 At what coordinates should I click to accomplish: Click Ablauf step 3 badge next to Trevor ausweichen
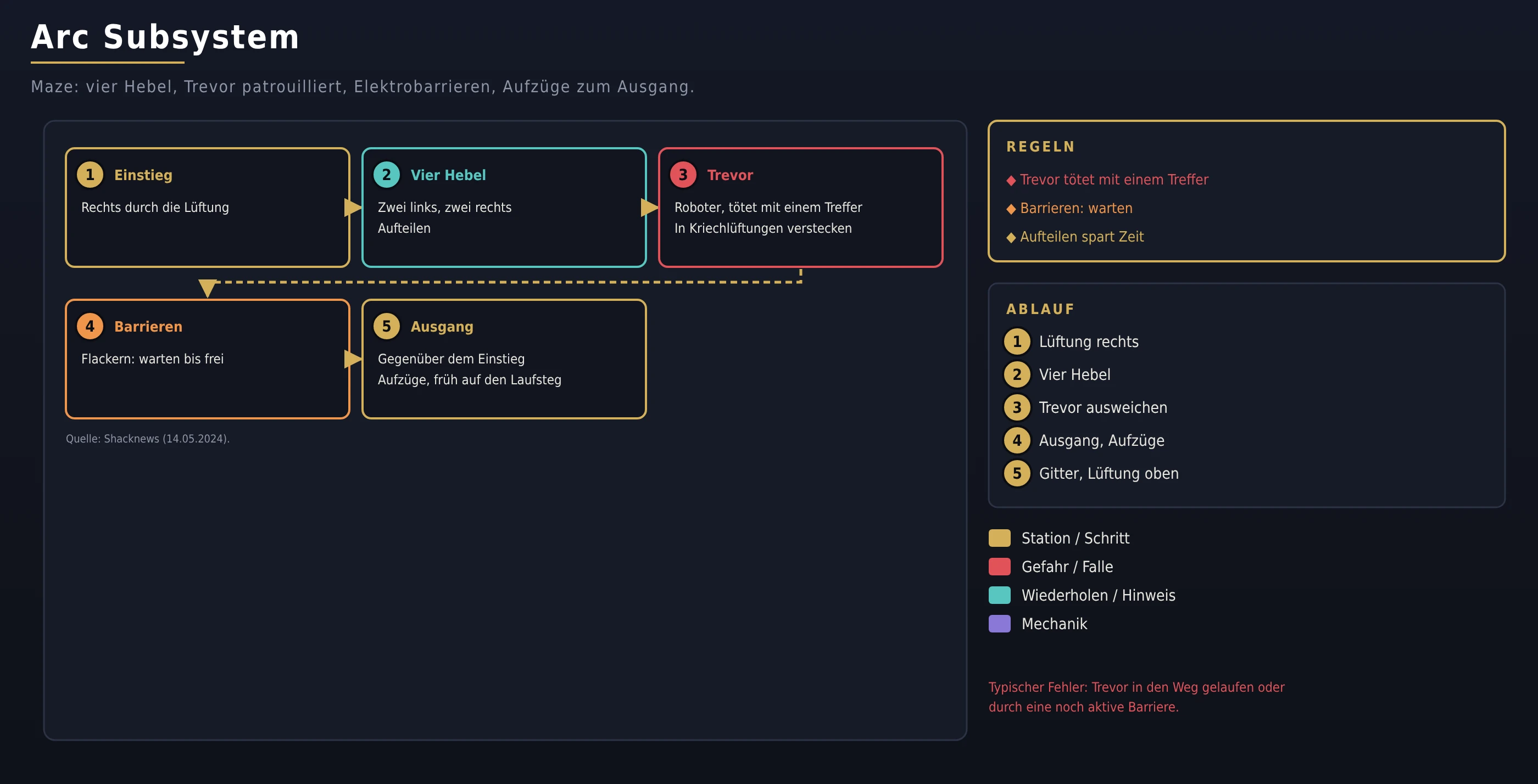[x=1017, y=407]
